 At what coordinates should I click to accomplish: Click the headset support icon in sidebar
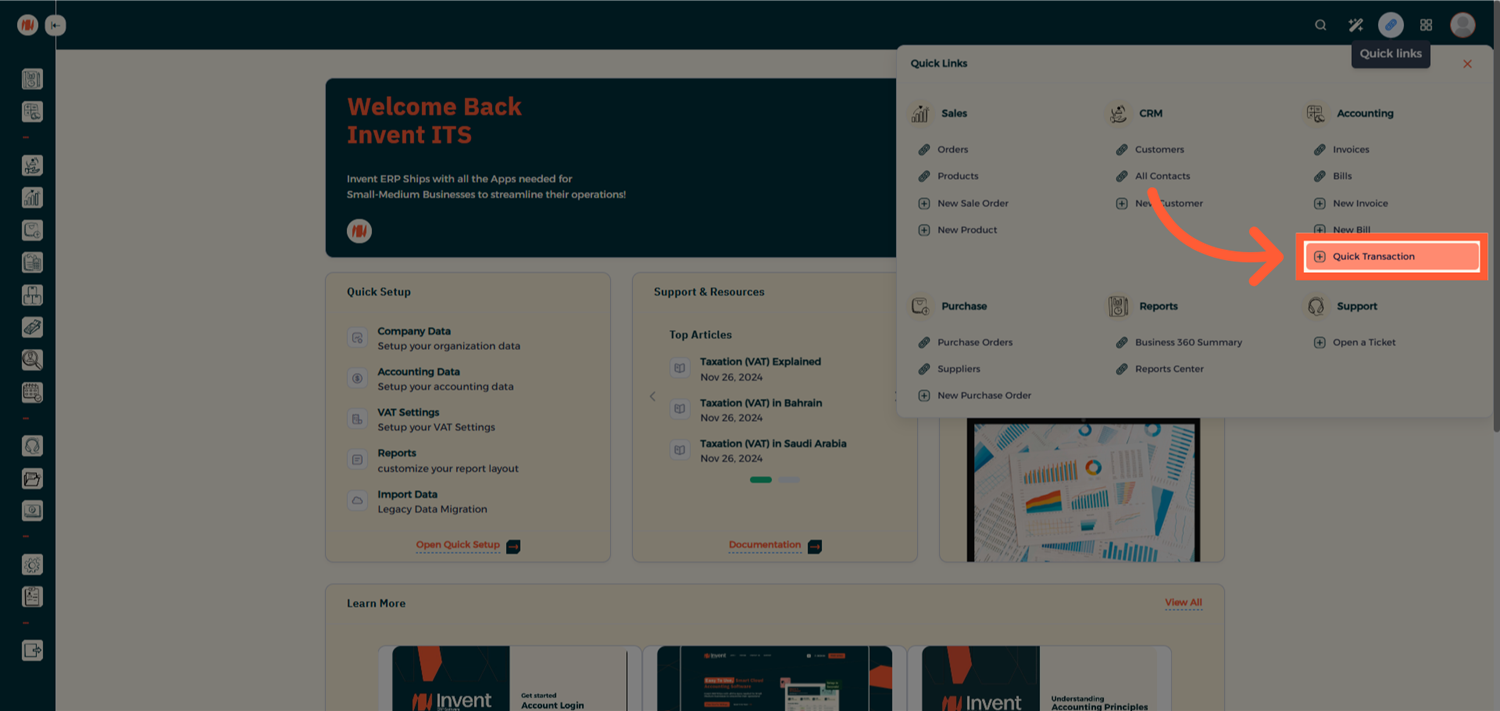coord(32,446)
